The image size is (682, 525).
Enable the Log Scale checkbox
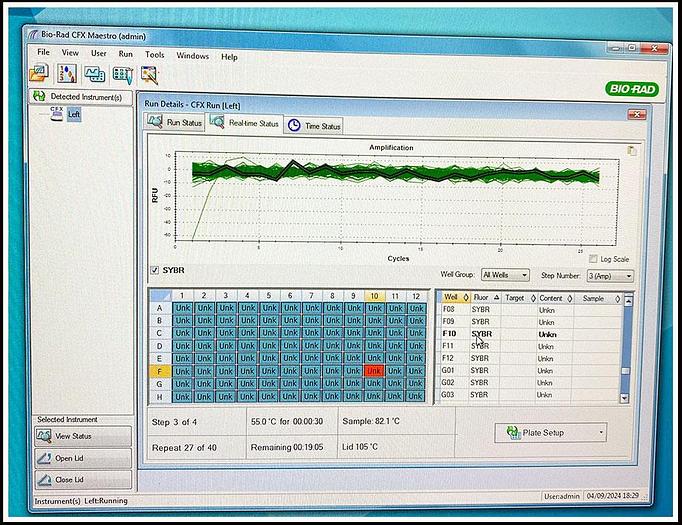click(593, 259)
